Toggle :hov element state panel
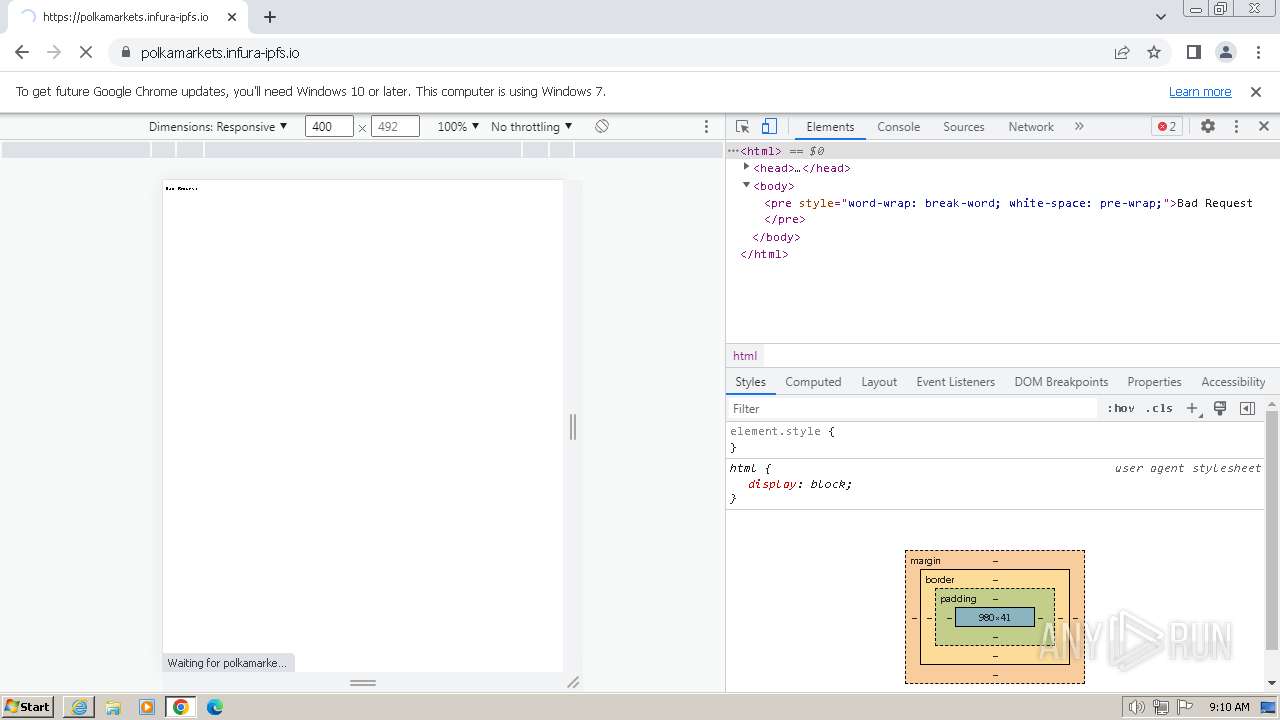The image size is (1280, 720). click(1121, 408)
